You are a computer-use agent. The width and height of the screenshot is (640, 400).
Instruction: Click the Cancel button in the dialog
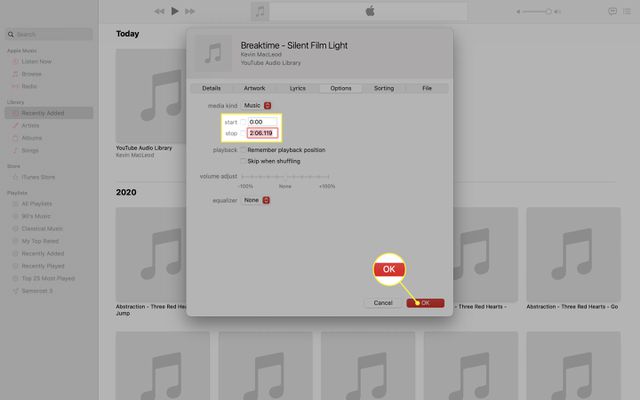click(x=383, y=303)
